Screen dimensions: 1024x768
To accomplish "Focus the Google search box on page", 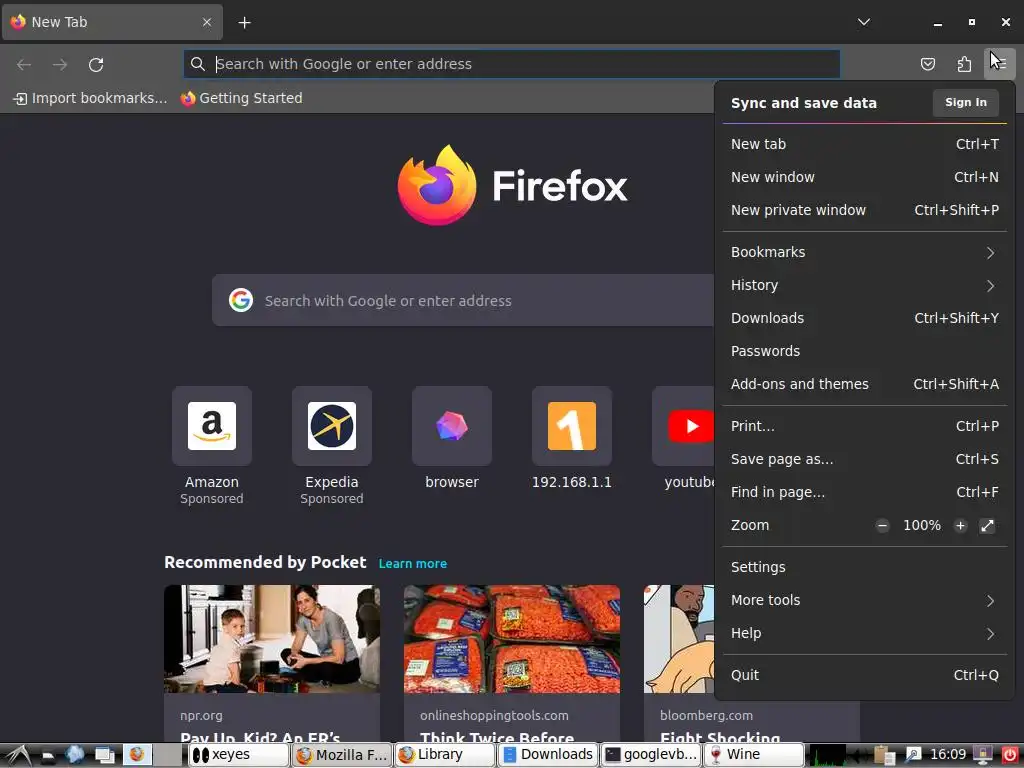I will (463, 300).
